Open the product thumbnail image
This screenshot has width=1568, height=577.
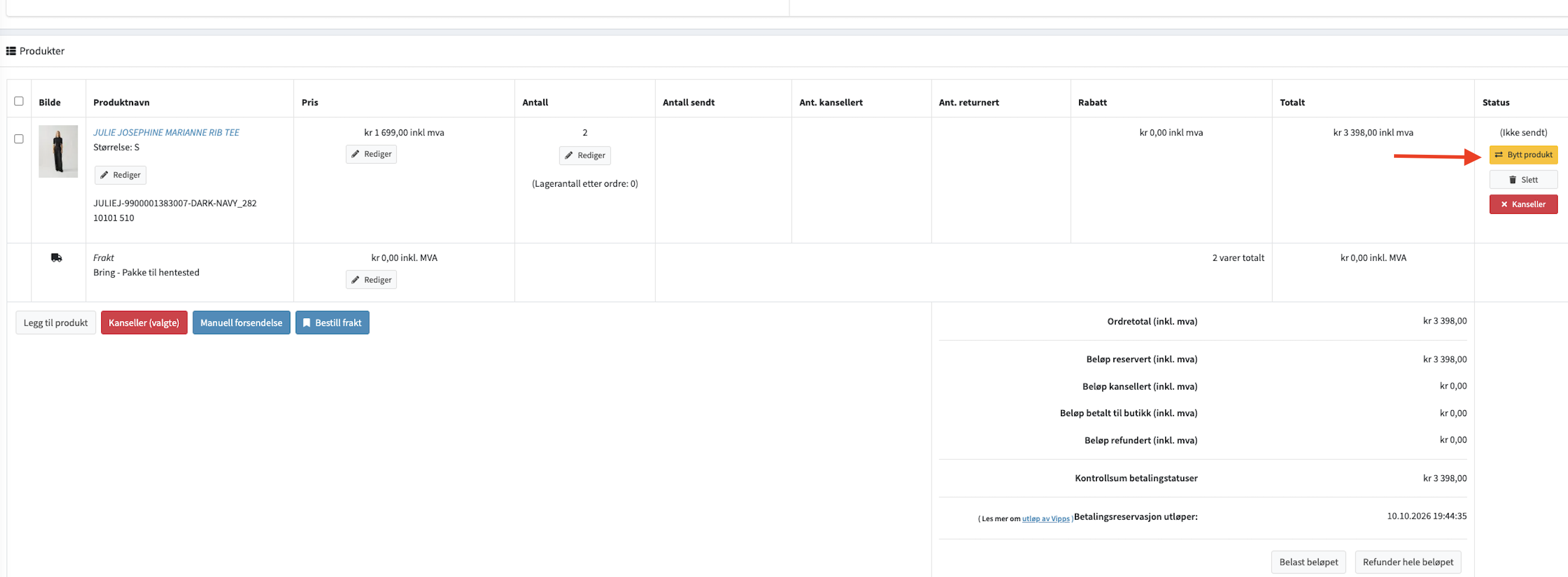(58, 151)
